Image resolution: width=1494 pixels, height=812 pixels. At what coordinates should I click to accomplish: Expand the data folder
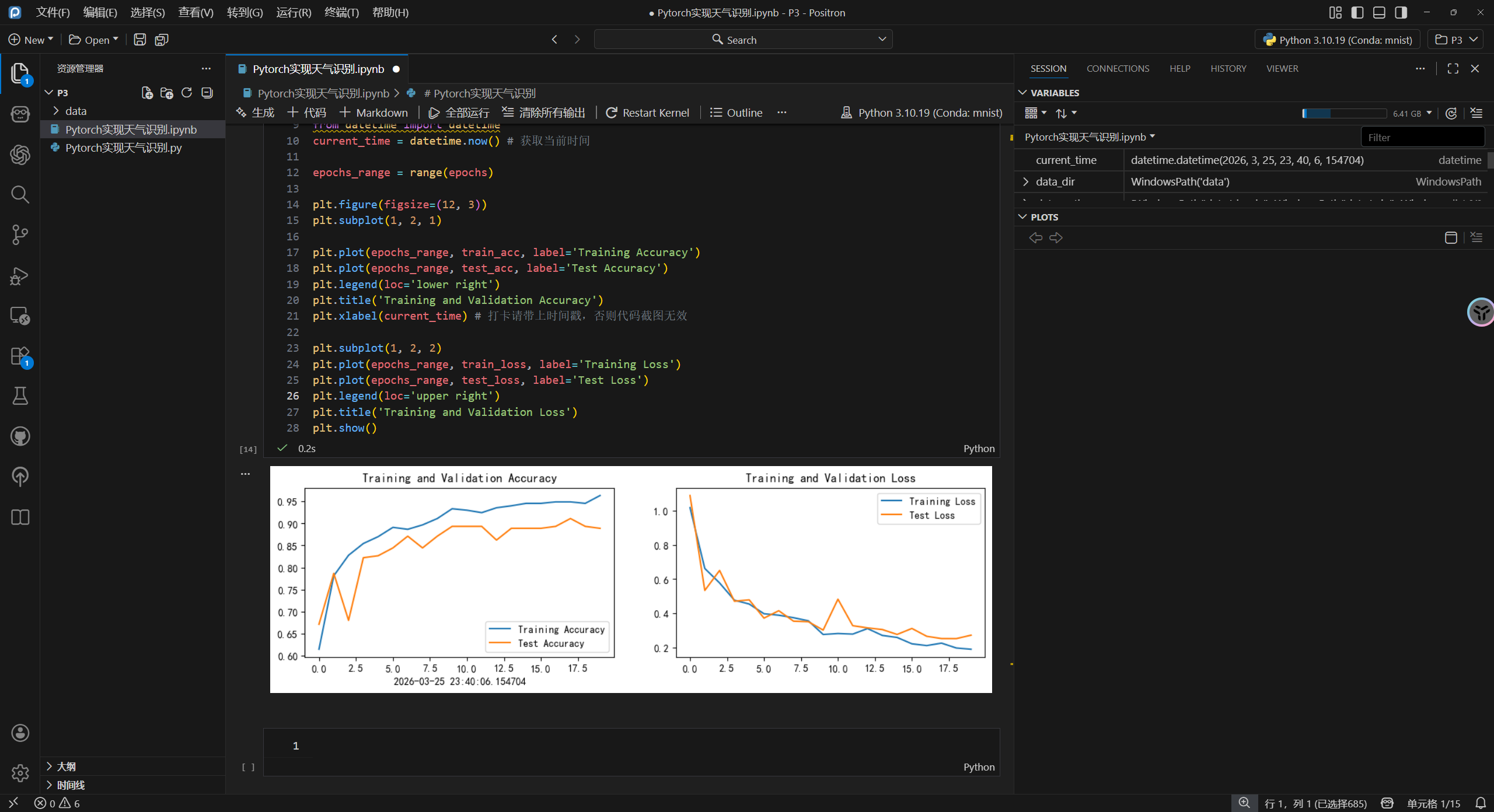[75, 111]
